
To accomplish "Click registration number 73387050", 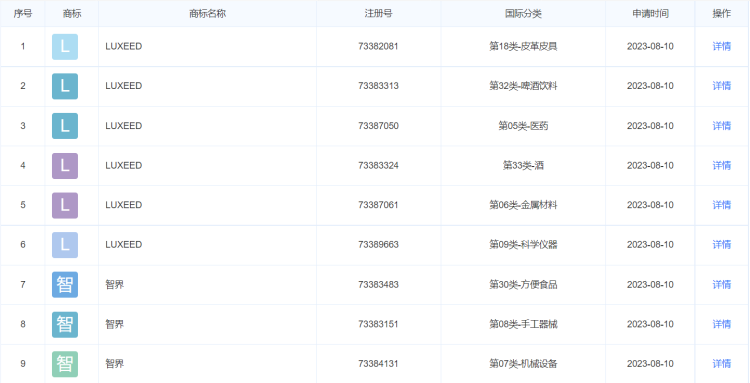I will pyautogui.click(x=378, y=126).
